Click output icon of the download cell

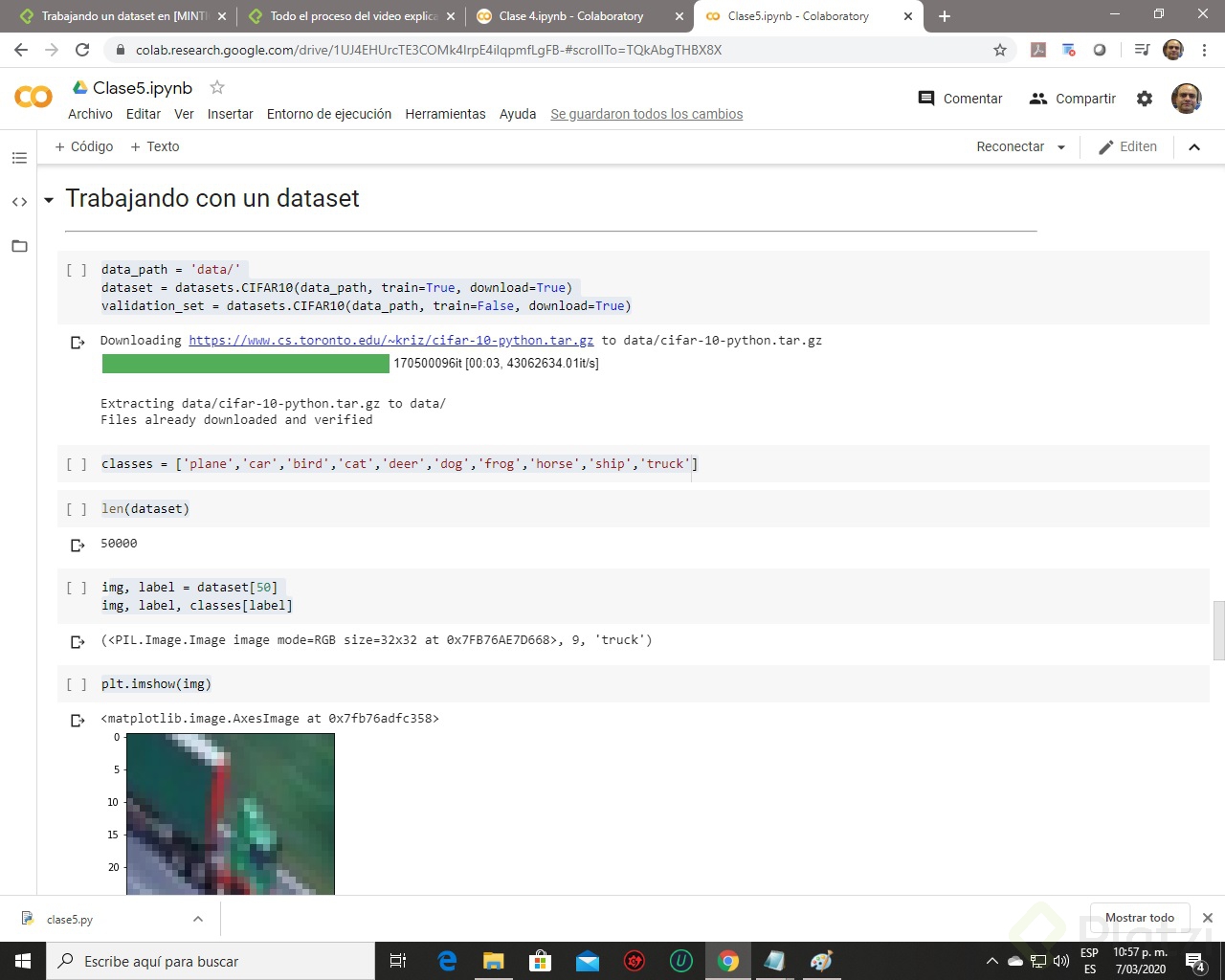[x=78, y=343]
